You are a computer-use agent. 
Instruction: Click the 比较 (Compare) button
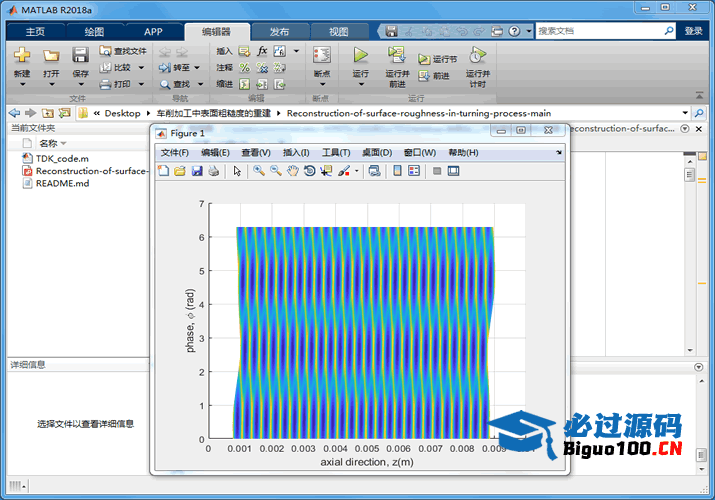(116, 67)
